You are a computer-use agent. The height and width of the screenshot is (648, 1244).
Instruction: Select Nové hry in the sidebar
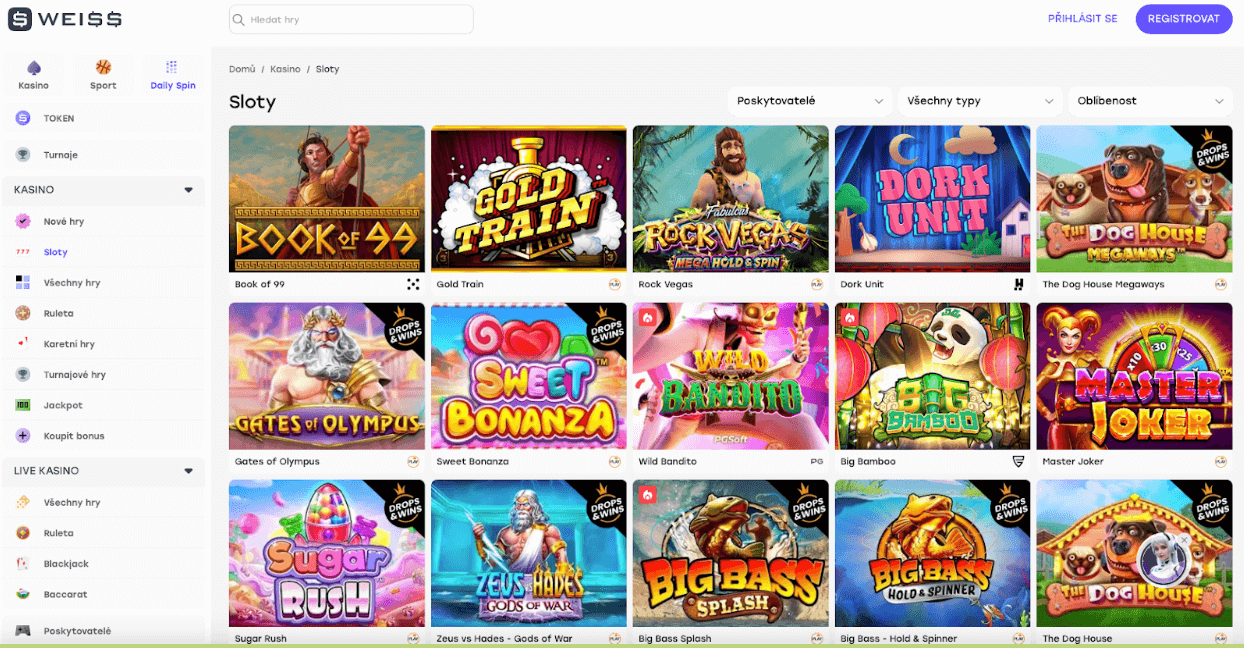[x=64, y=221]
